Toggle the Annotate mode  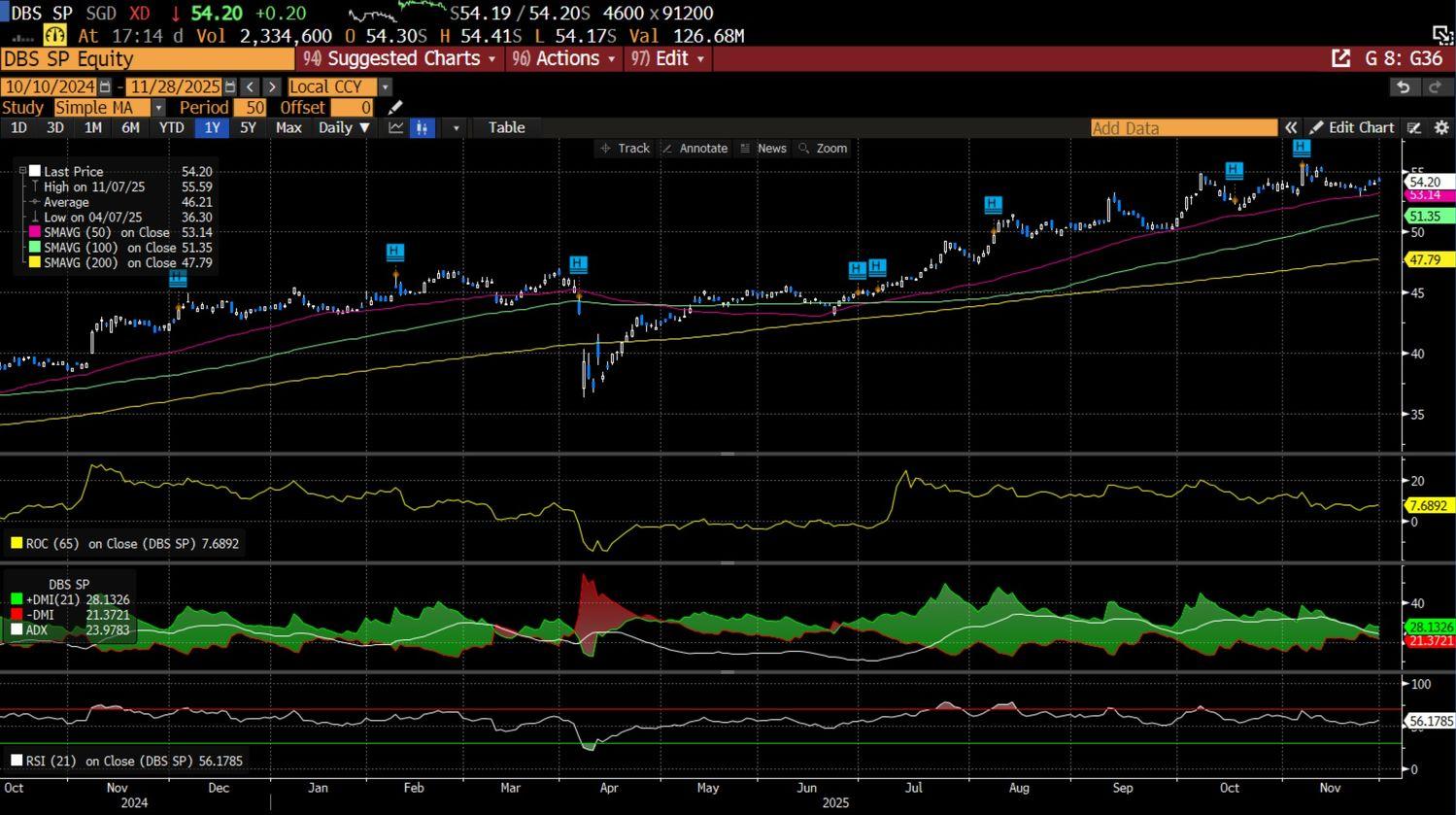pyautogui.click(x=694, y=149)
